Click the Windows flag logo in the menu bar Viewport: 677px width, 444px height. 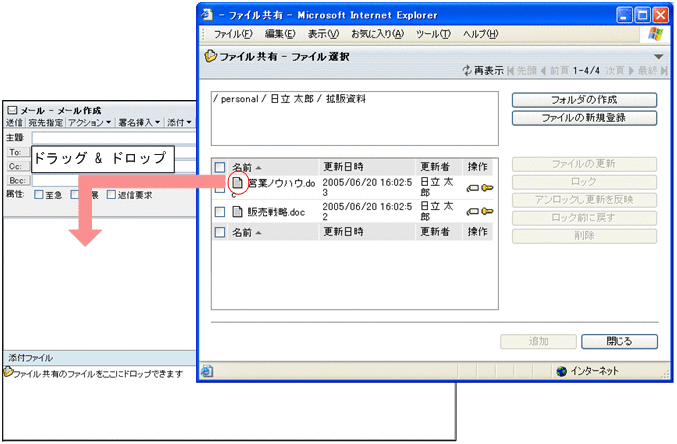pos(655,34)
